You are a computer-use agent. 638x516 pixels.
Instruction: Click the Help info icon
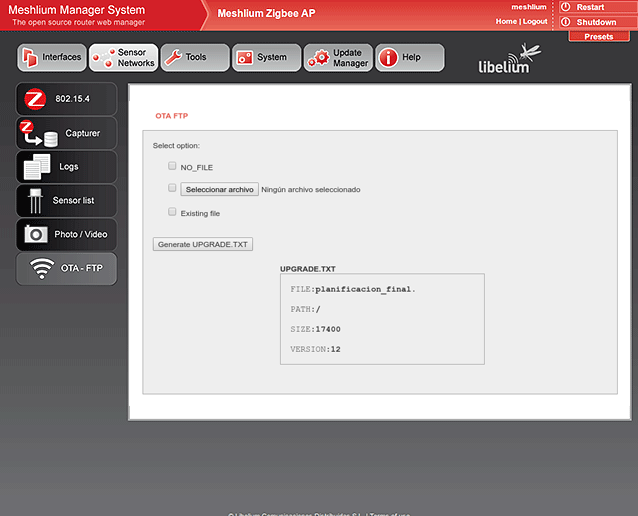(388, 58)
